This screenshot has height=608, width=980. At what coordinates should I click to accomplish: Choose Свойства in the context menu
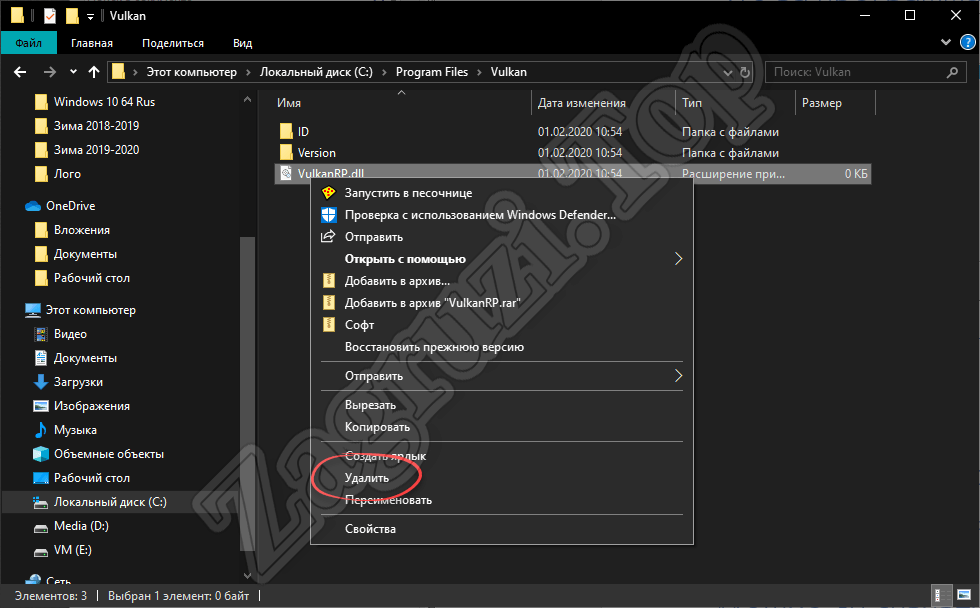click(370, 529)
